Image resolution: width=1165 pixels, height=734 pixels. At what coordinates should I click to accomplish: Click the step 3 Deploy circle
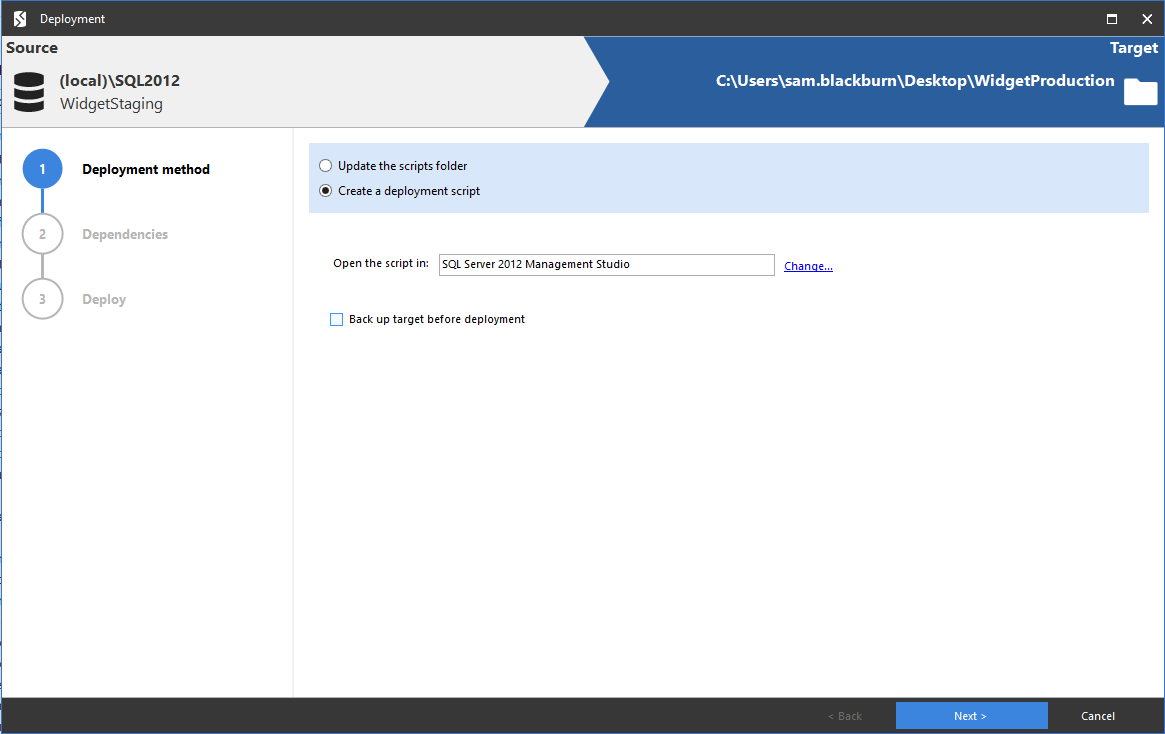(x=42, y=299)
